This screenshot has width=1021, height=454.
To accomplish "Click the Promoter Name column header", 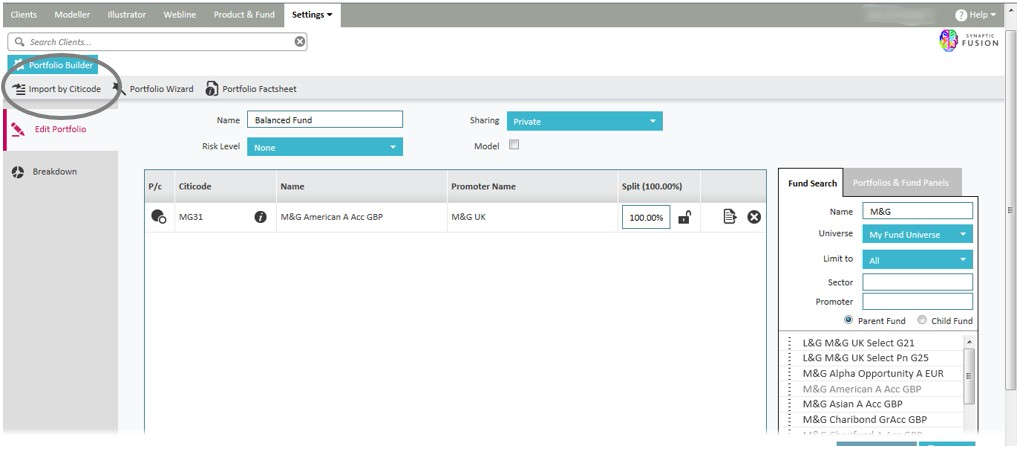I will click(532, 186).
